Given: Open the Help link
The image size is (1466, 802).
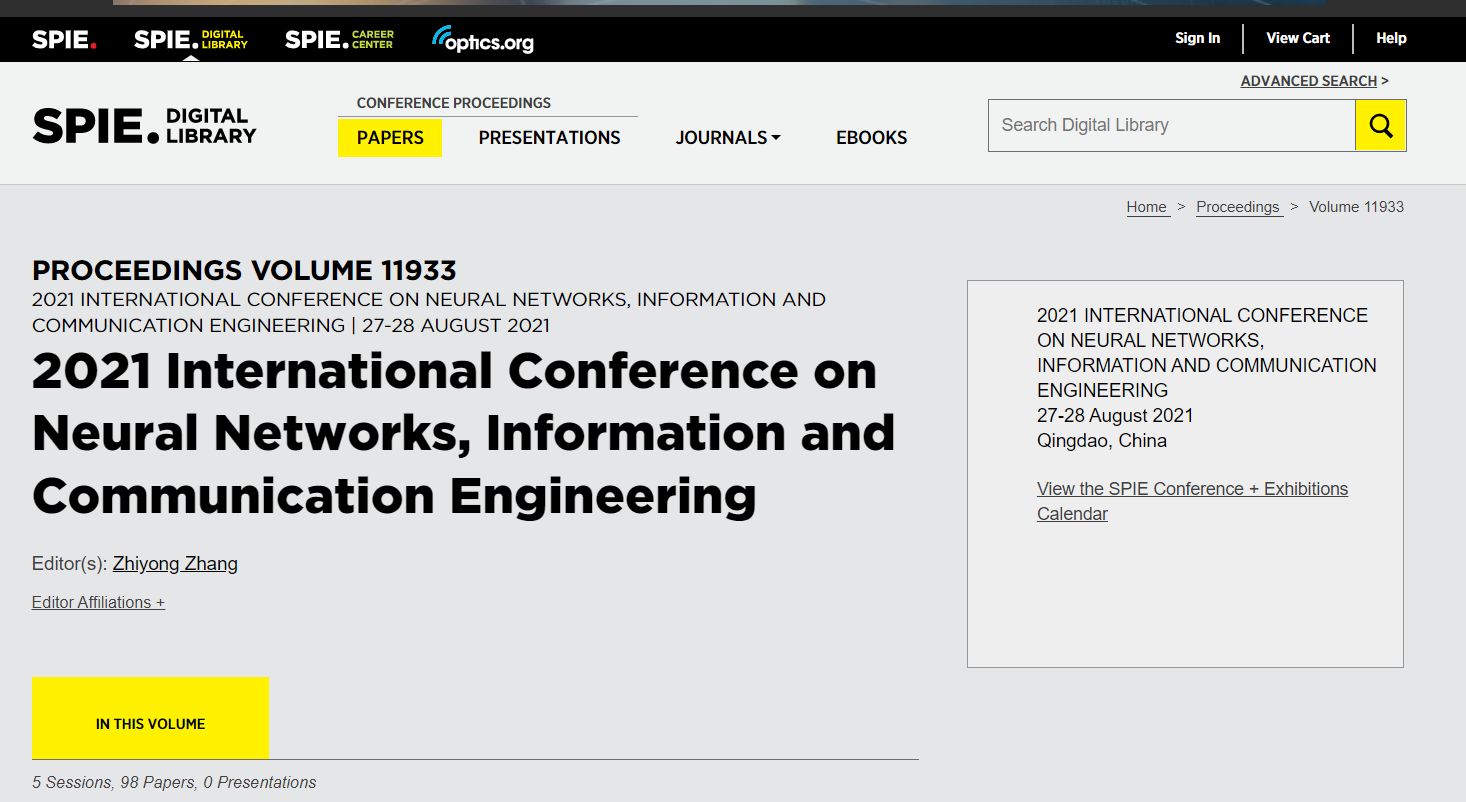Looking at the screenshot, I should [1390, 38].
